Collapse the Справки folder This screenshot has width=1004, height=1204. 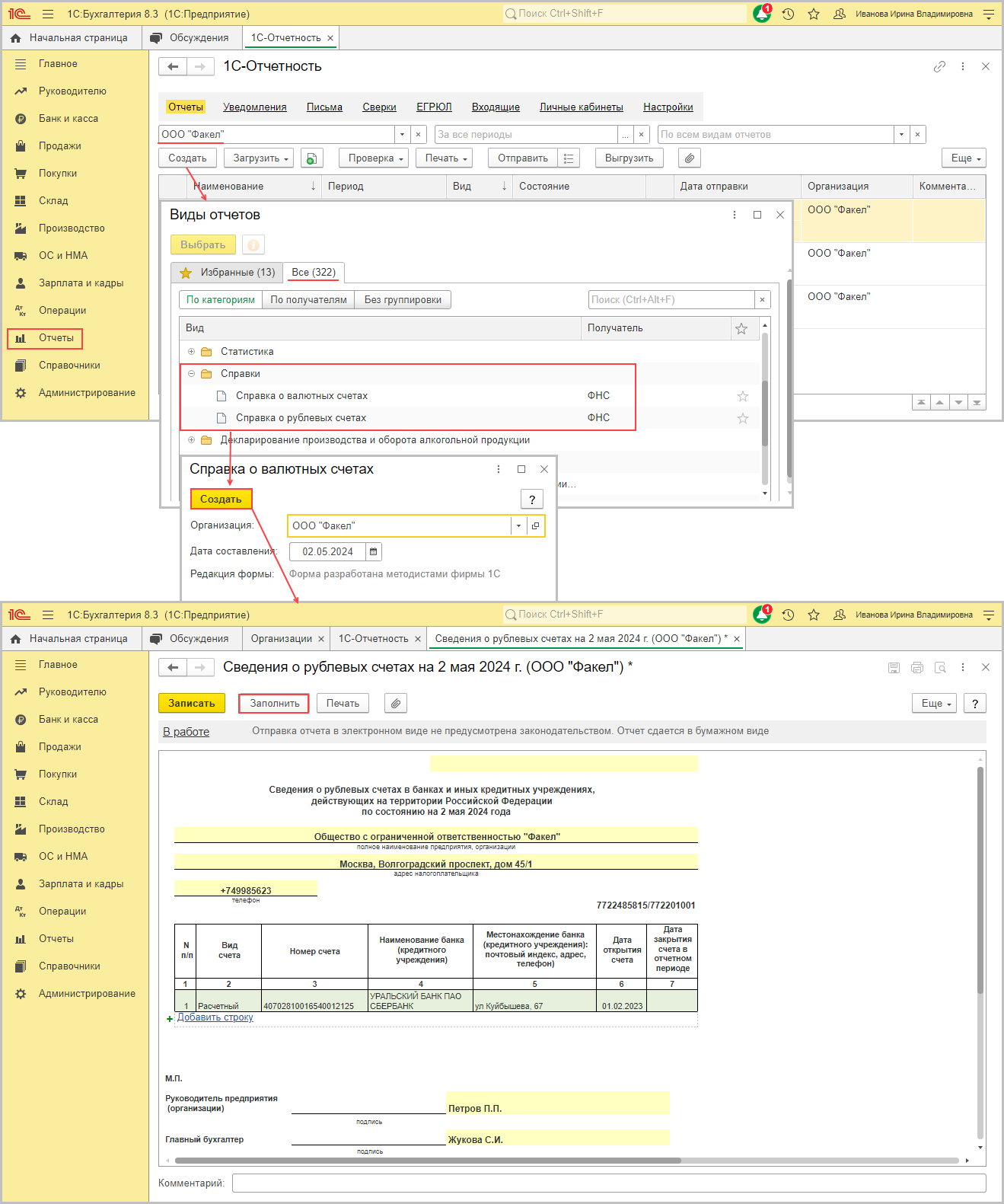pyautogui.click(x=191, y=374)
